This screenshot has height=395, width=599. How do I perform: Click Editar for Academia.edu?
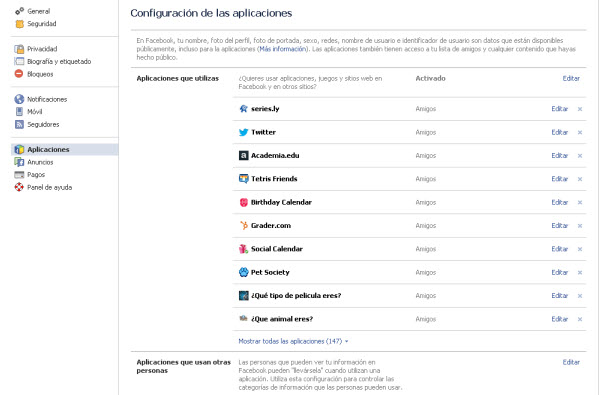point(560,155)
